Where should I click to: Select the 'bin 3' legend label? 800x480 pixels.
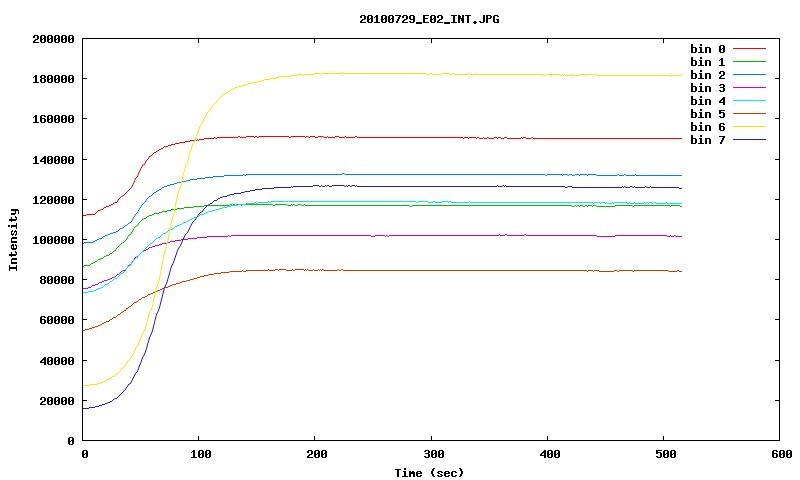tap(708, 88)
